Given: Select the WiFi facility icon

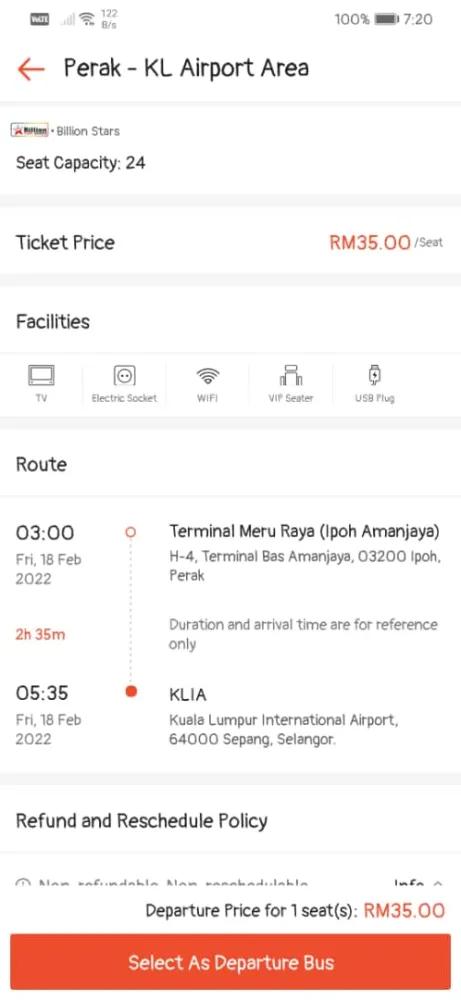Looking at the screenshot, I should [x=207, y=376].
